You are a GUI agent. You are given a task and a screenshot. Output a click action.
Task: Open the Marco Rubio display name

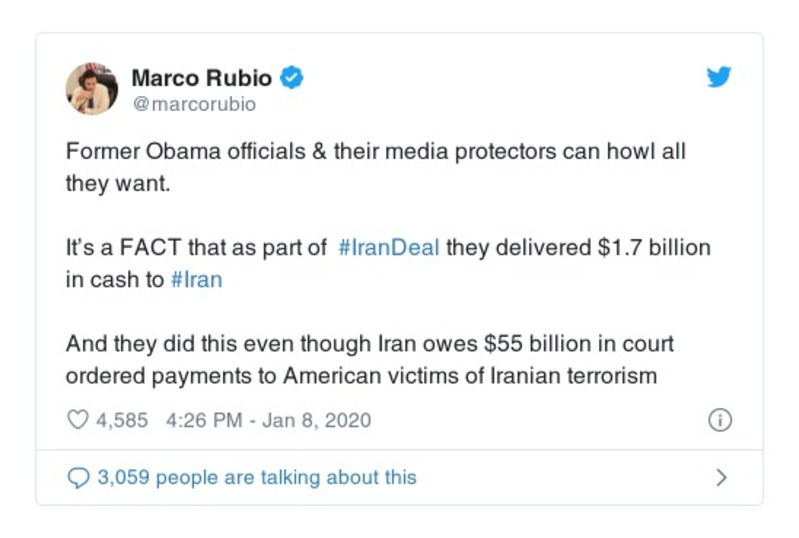(x=203, y=78)
